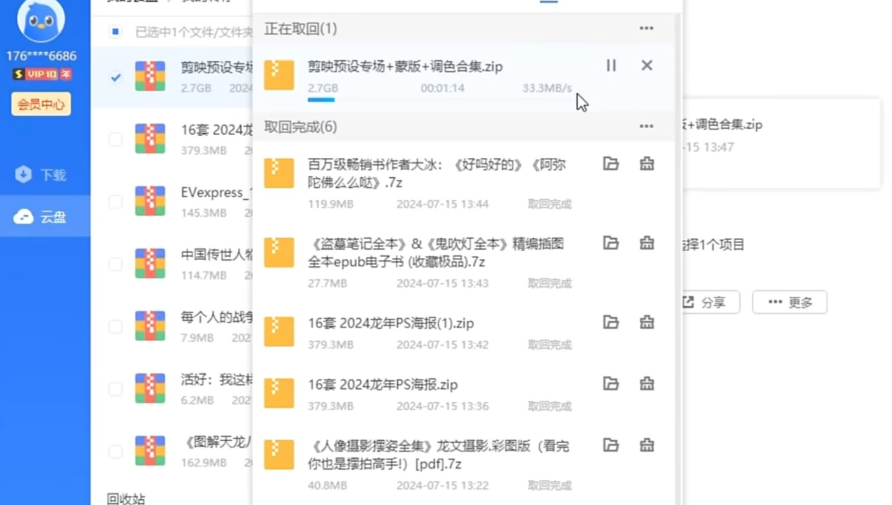Screen dimensions: 892x505
Task: Click the 正在取回(1) section header
Action: [300, 28]
